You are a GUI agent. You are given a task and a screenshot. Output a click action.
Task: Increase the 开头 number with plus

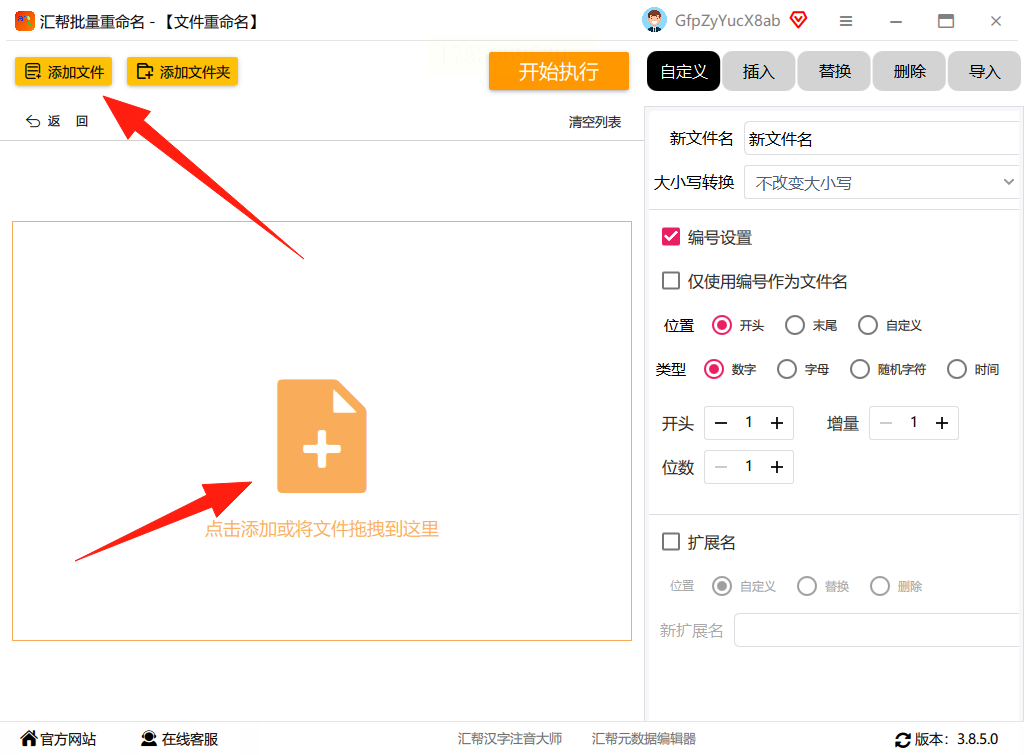tap(776, 423)
